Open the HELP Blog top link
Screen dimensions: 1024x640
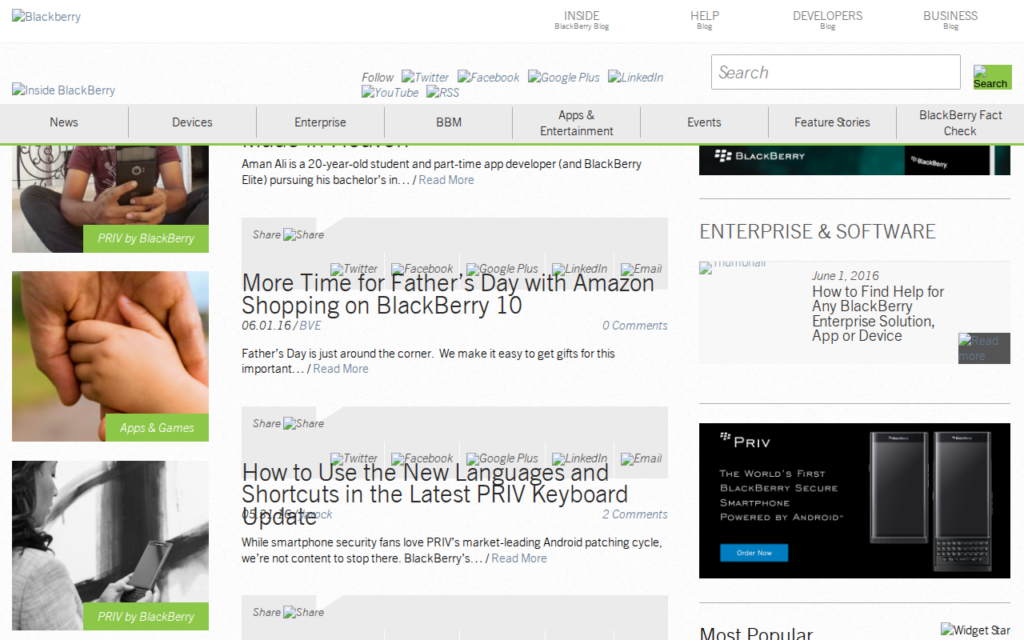[x=704, y=20]
